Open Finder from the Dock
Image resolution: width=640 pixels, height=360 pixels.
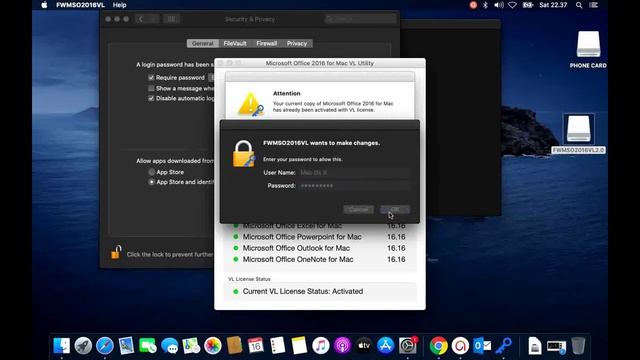click(62, 346)
